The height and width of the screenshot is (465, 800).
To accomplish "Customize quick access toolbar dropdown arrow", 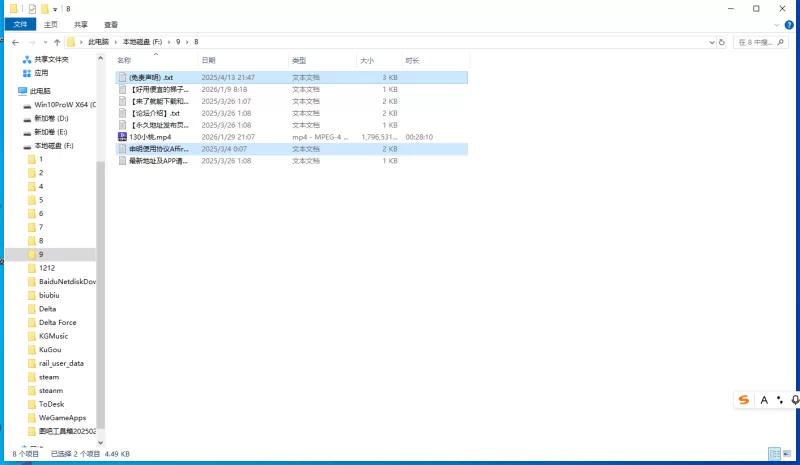I will click(57, 9).
